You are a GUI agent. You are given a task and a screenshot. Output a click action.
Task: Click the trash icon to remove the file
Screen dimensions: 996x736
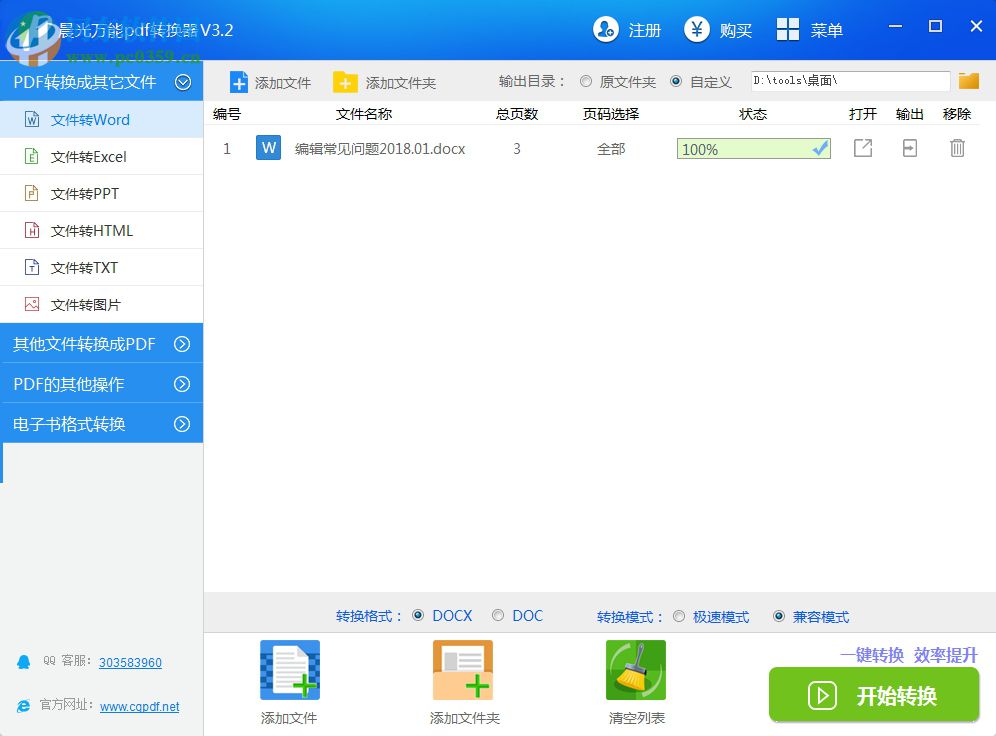click(957, 148)
